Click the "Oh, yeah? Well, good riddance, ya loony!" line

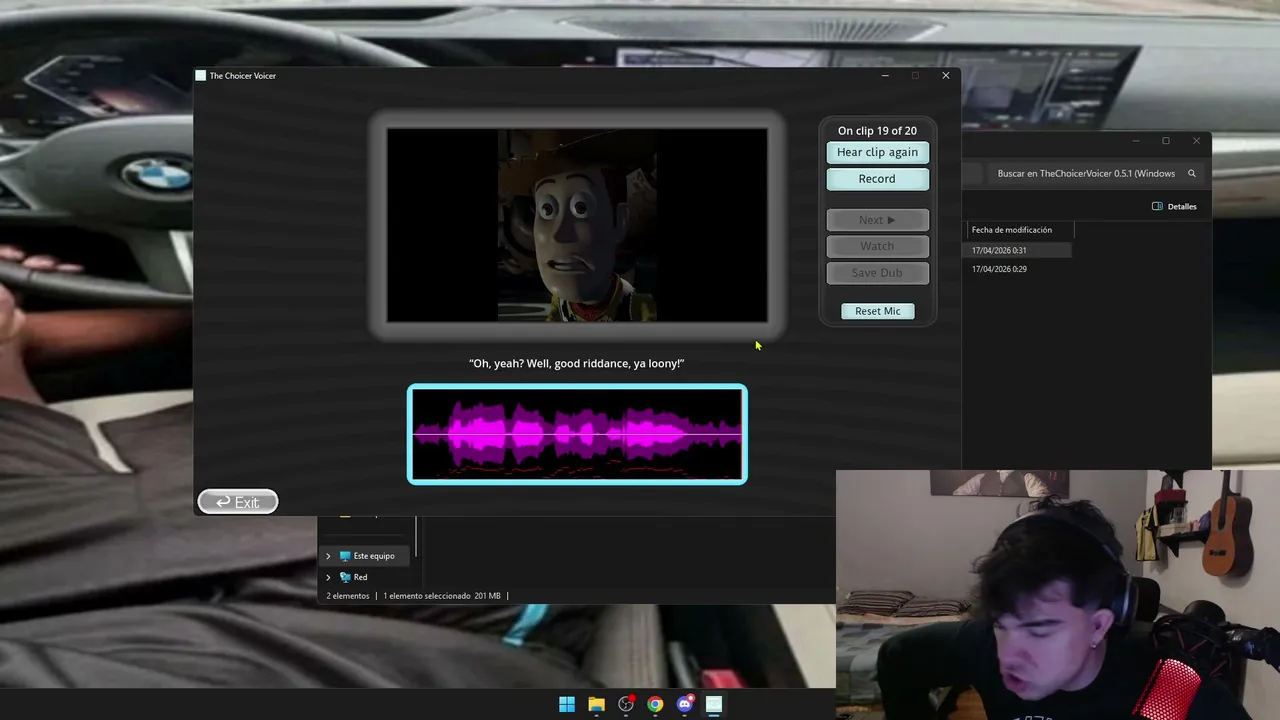pyautogui.click(x=577, y=363)
